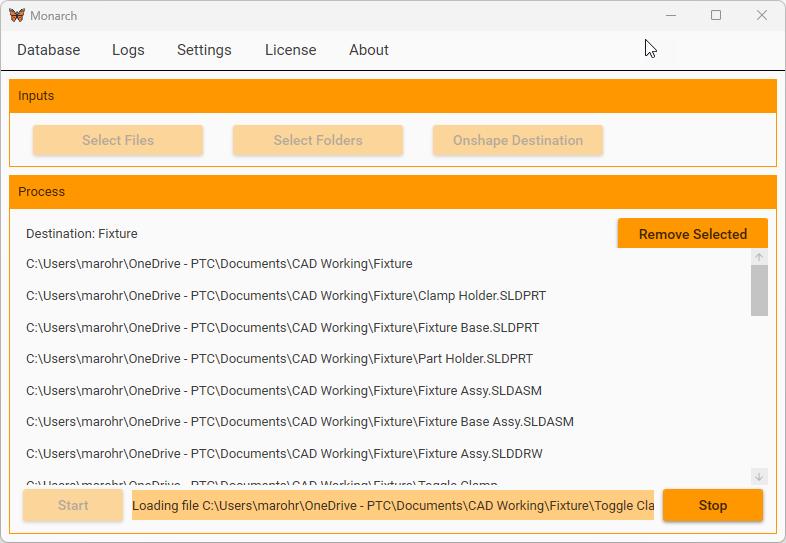Viewport: 786px width, 543px height.
Task: Click the Remove Selected button
Action: [x=692, y=234]
